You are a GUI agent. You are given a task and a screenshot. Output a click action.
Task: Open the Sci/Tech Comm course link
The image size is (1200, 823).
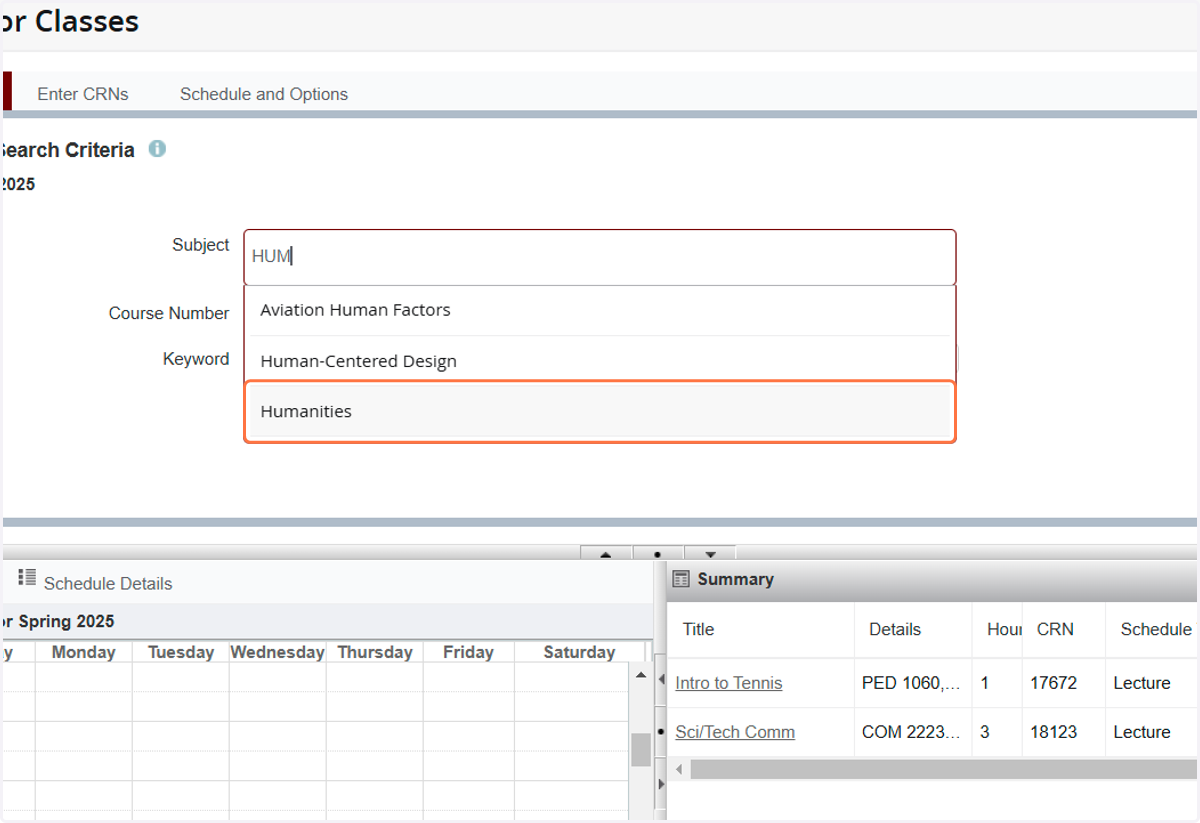(x=735, y=732)
